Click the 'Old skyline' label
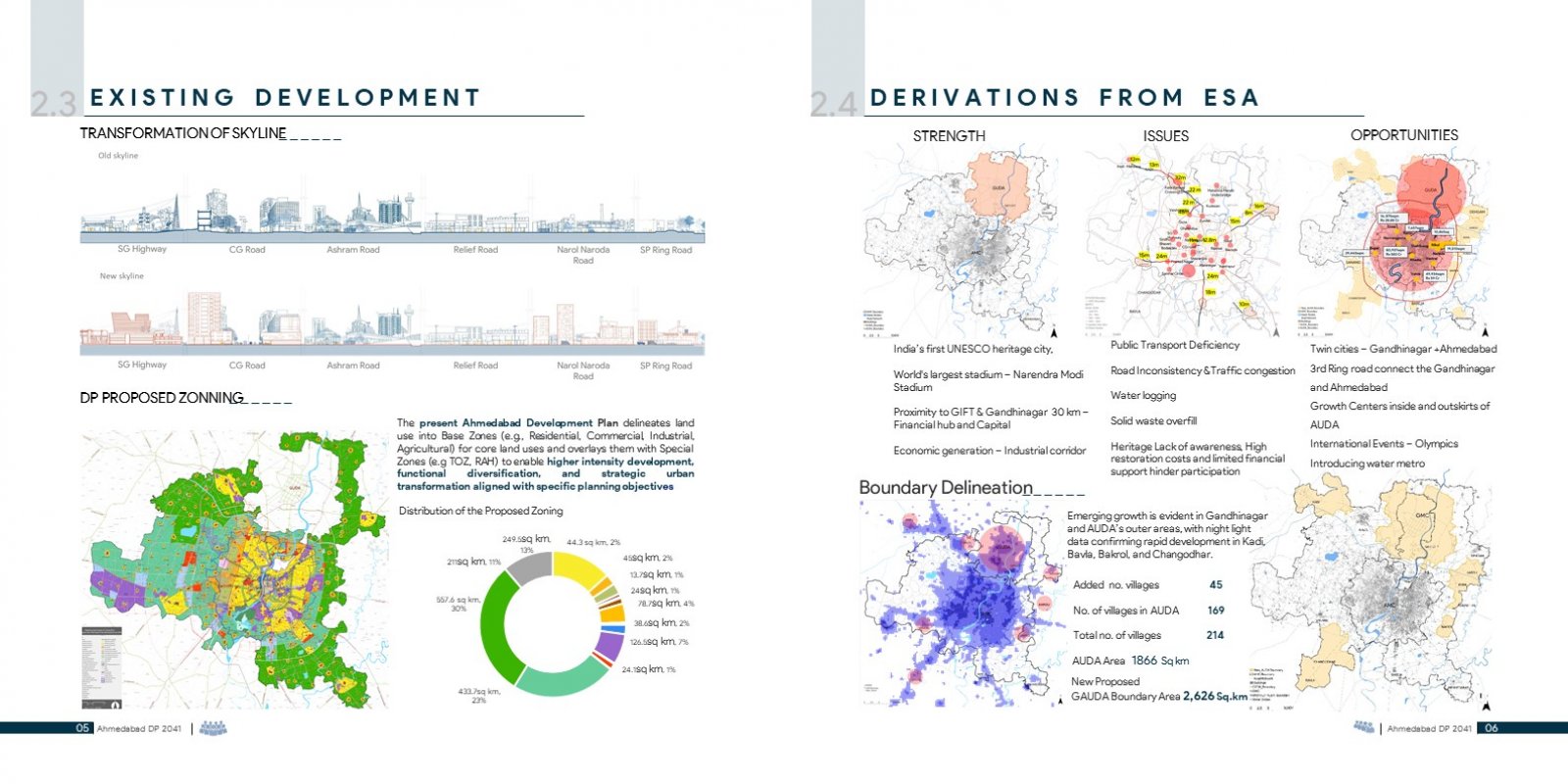This screenshot has width=1568, height=784. [119, 156]
